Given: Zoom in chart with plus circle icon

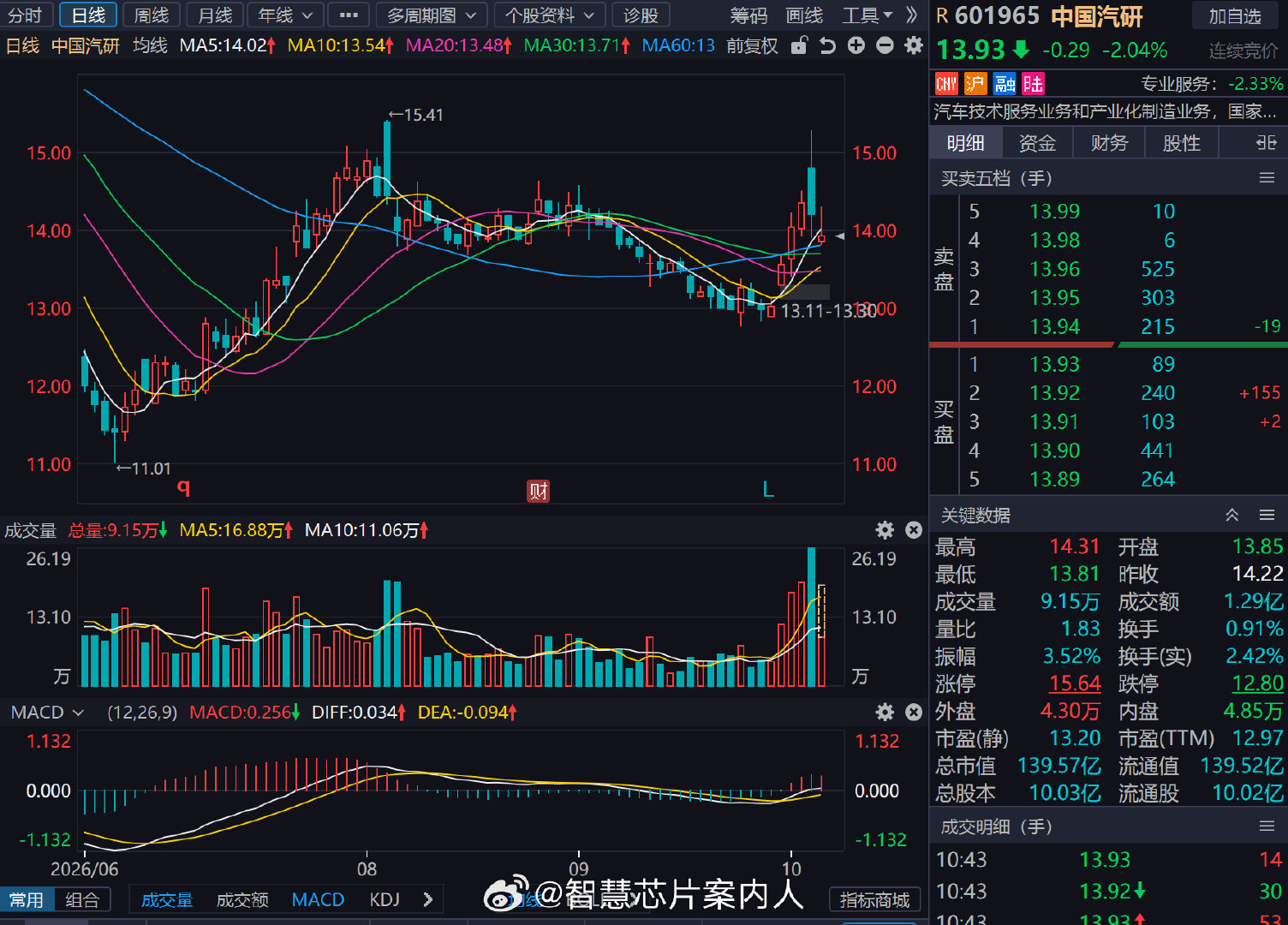Looking at the screenshot, I should click(856, 45).
